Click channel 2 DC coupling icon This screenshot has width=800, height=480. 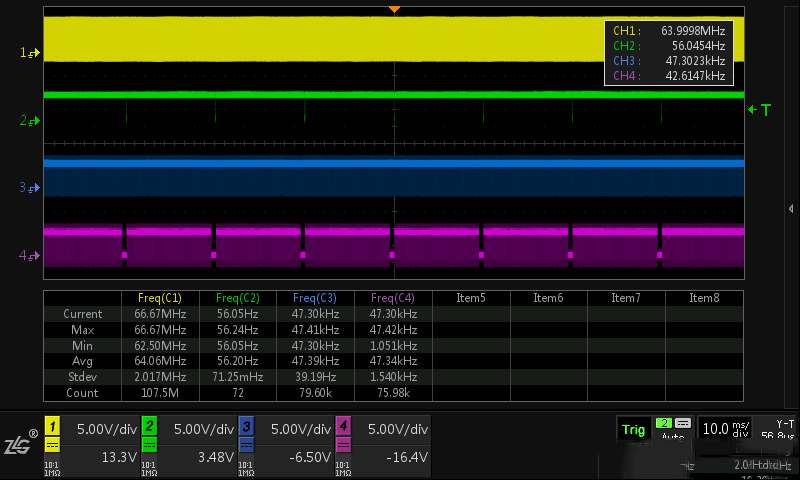coord(149,445)
